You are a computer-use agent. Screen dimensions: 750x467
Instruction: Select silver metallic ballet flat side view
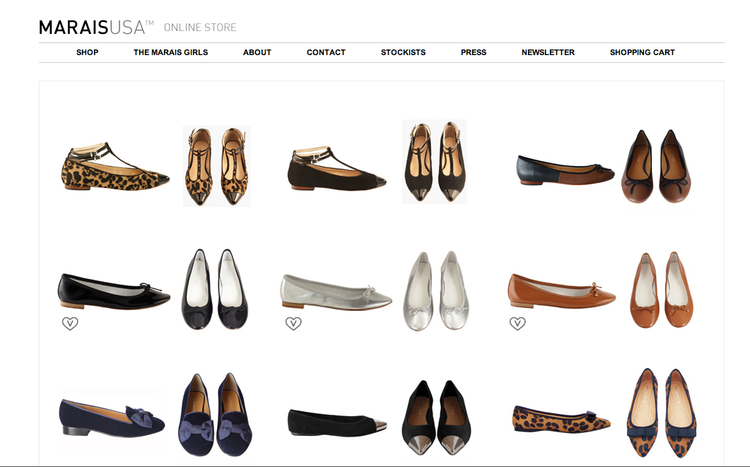(x=336, y=292)
